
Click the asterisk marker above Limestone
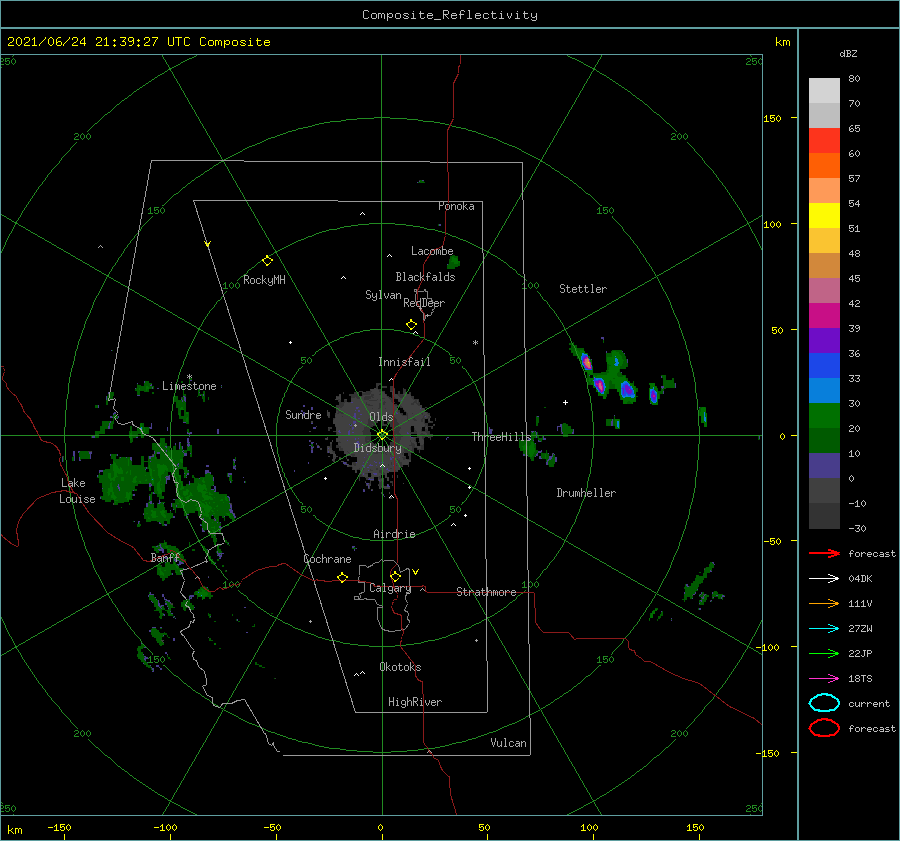pyautogui.click(x=189, y=378)
